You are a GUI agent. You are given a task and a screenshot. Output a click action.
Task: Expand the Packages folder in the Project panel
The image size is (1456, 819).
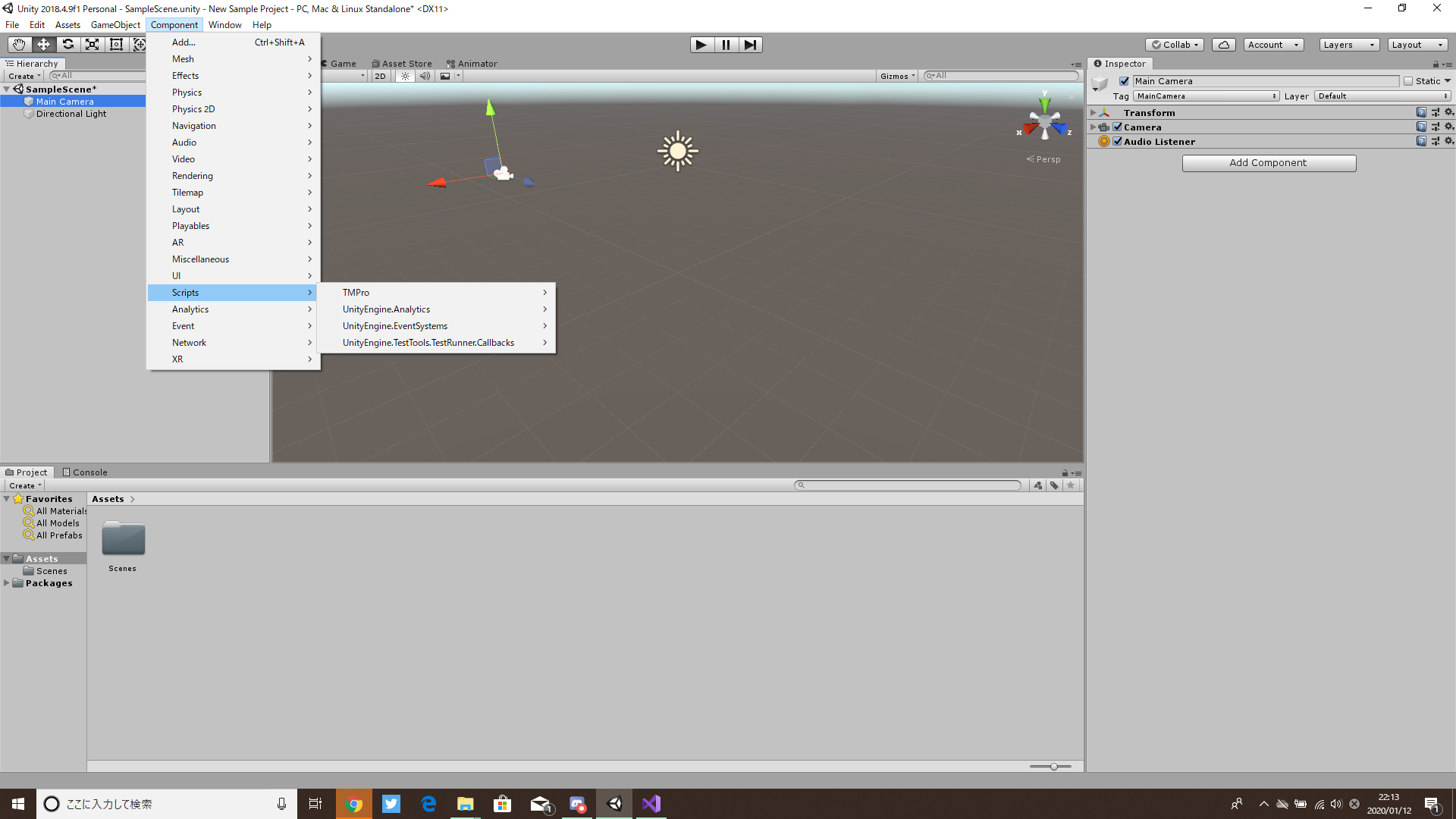[6, 583]
